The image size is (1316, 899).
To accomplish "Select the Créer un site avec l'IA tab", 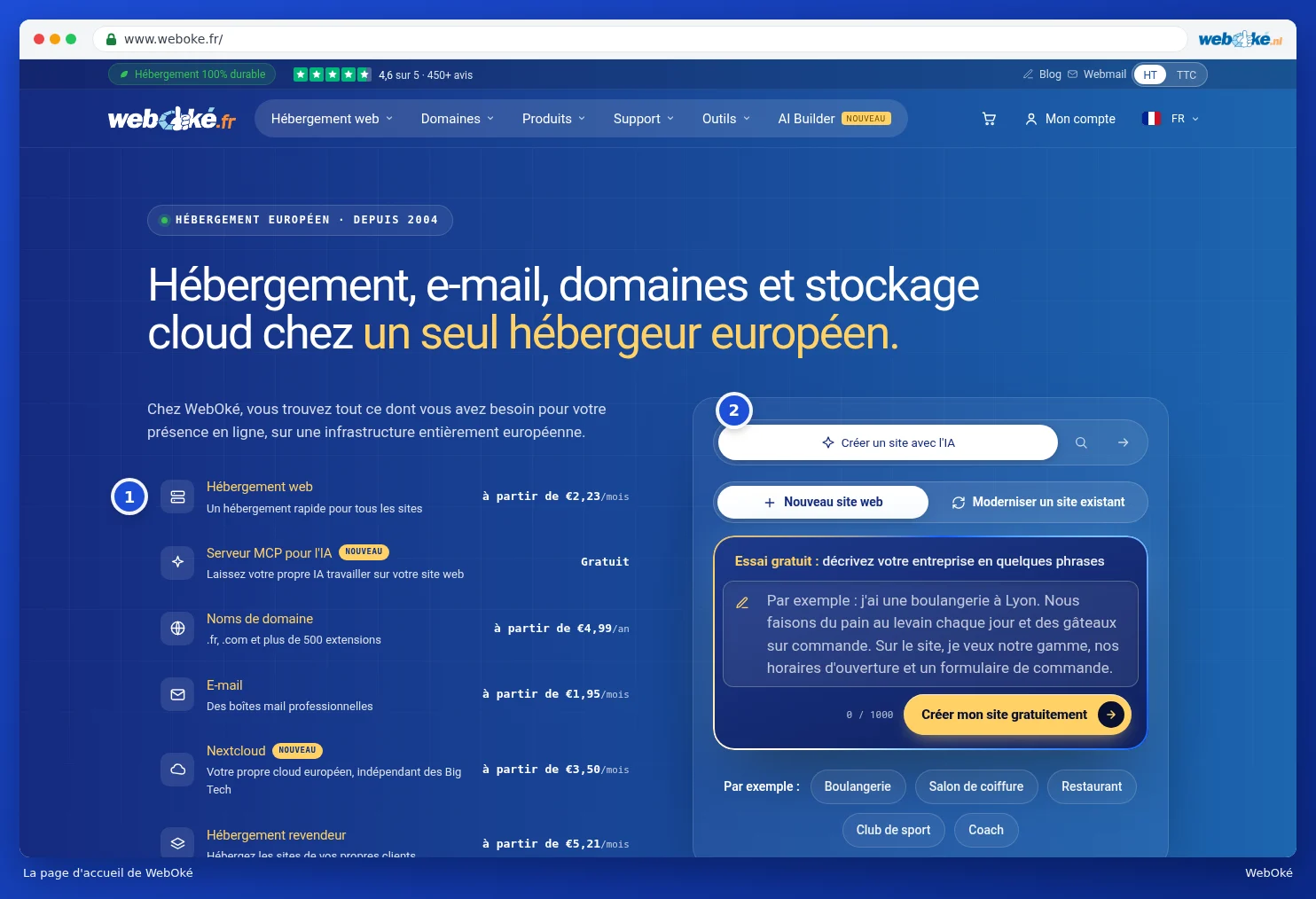I will 888,442.
